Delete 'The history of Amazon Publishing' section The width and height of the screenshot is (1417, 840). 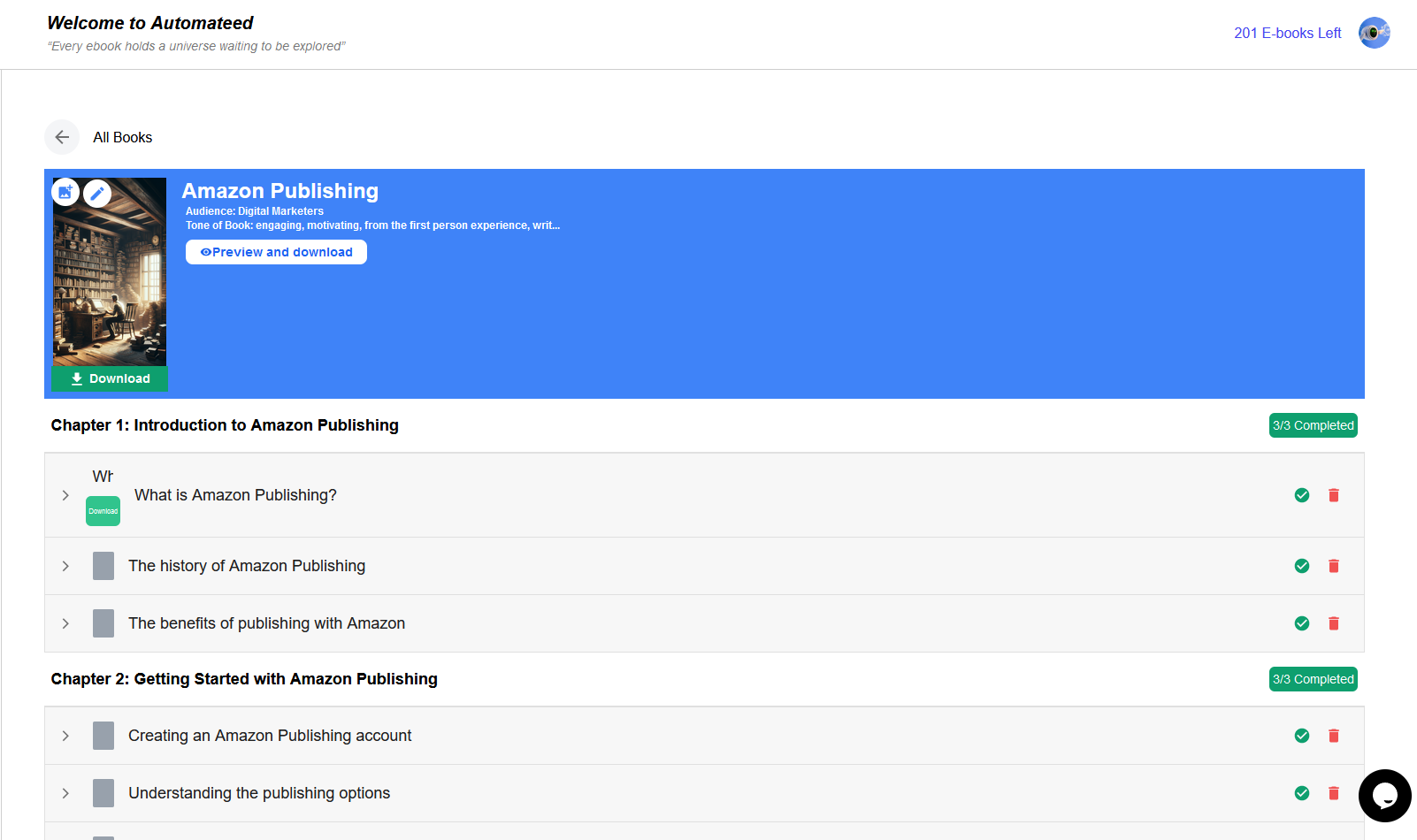pos(1334,566)
